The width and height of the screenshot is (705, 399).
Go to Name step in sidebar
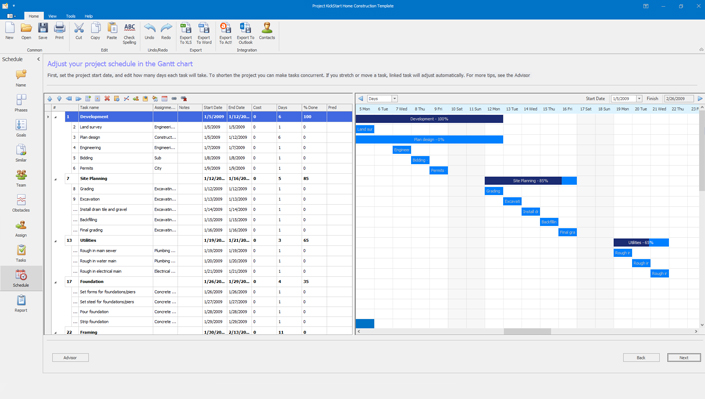tap(21, 78)
